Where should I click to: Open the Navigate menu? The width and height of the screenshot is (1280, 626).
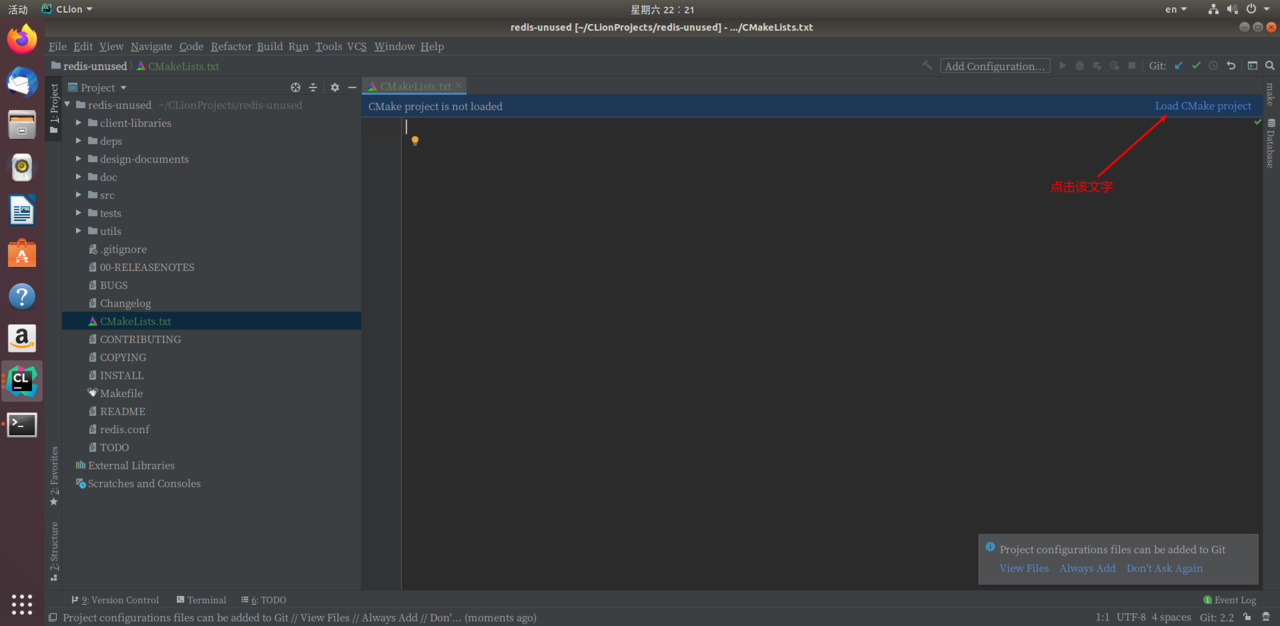[x=151, y=46]
